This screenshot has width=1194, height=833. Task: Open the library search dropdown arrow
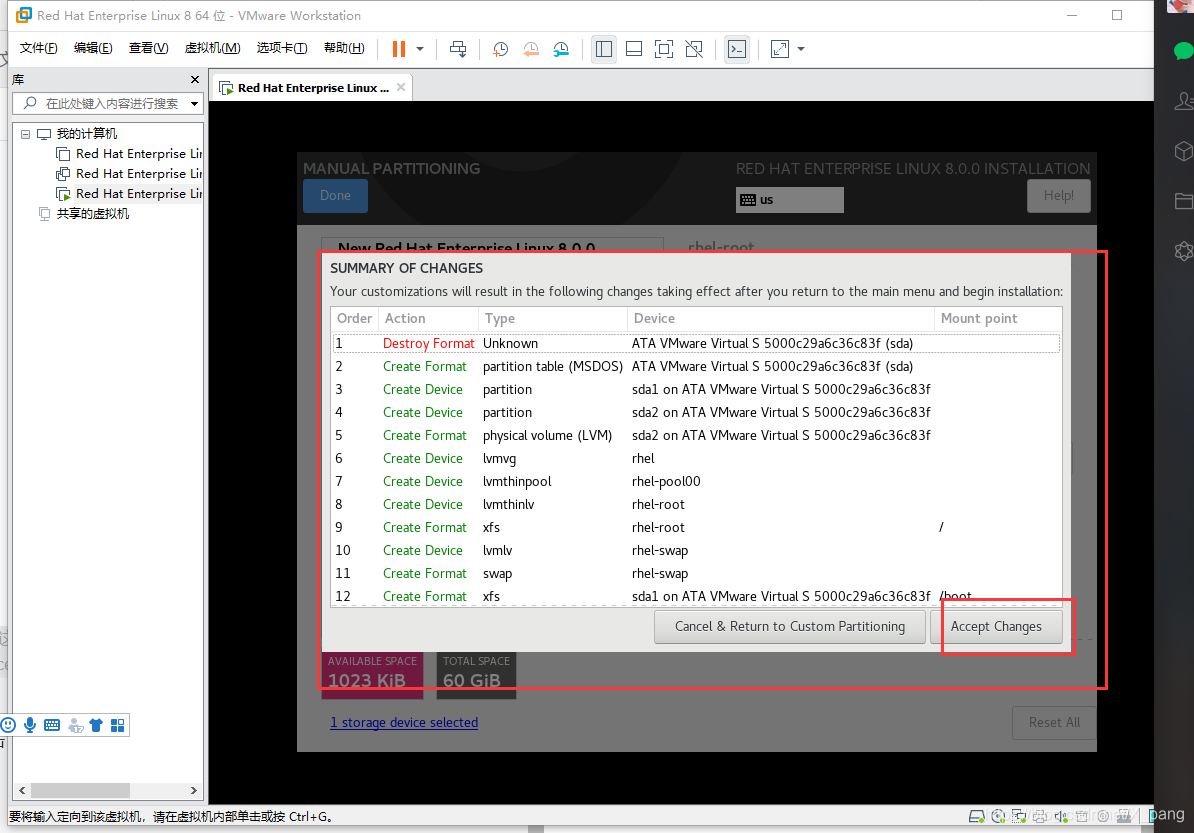(195, 104)
